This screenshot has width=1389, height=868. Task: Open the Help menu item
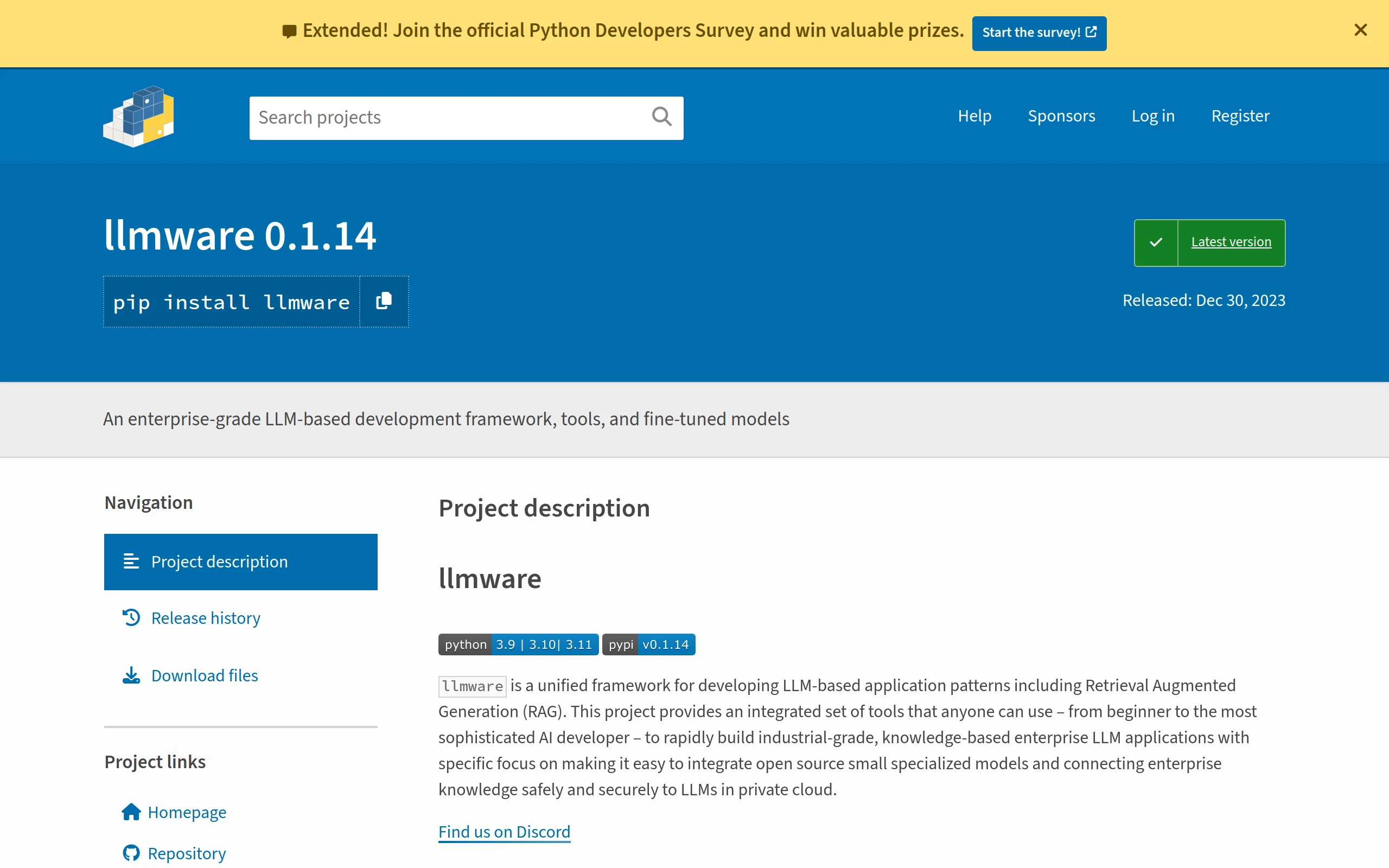[974, 116]
